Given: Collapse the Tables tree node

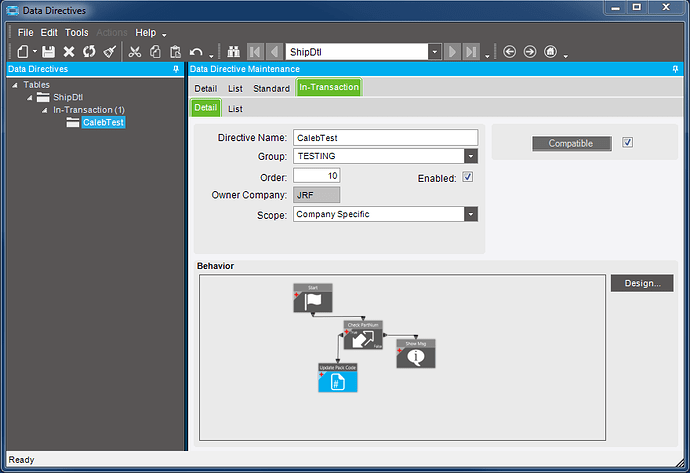Looking at the screenshot, I should [x=15, y=85].
